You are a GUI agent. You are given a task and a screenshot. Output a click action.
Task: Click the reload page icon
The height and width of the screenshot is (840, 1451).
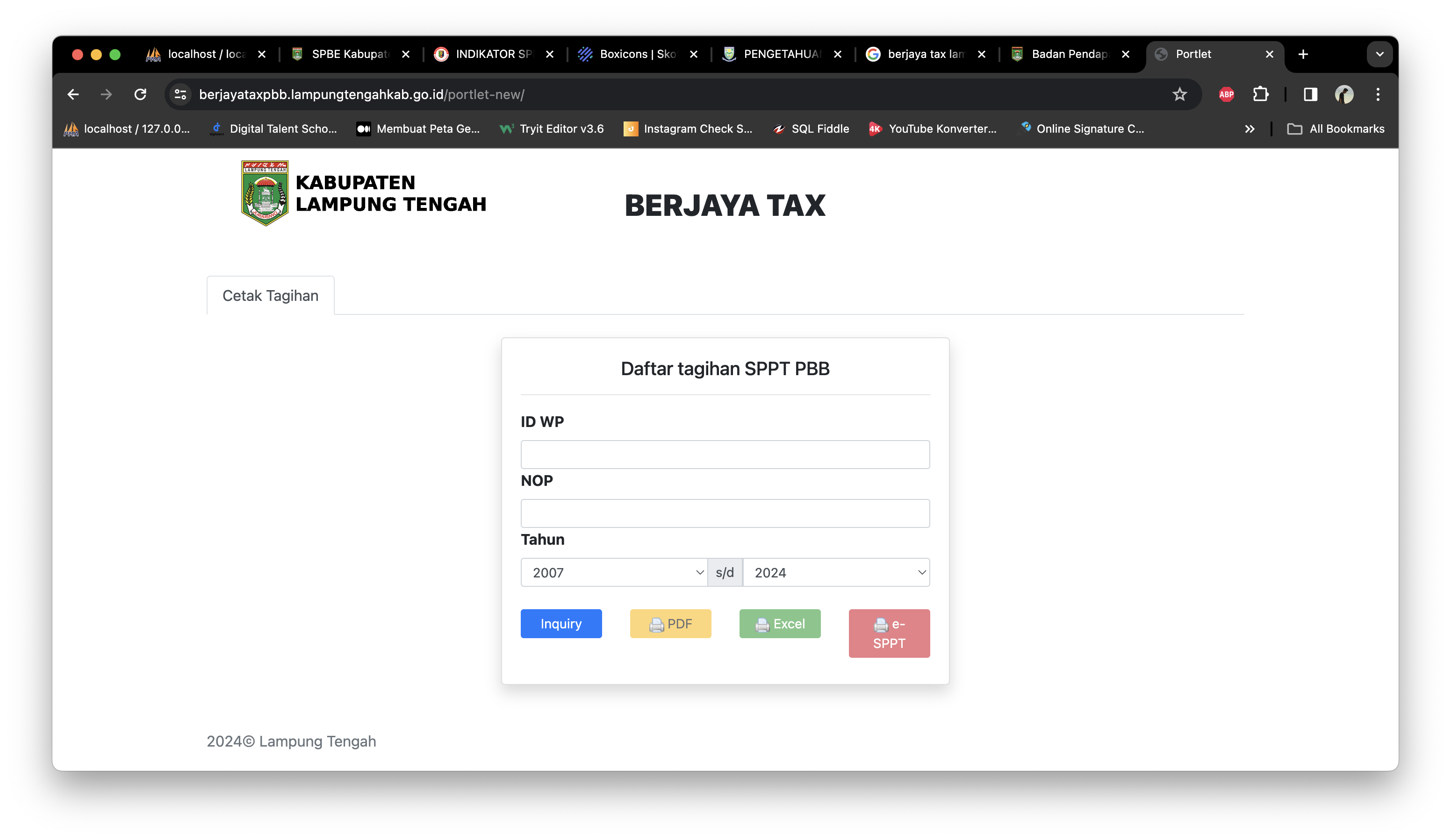(140, 94)
